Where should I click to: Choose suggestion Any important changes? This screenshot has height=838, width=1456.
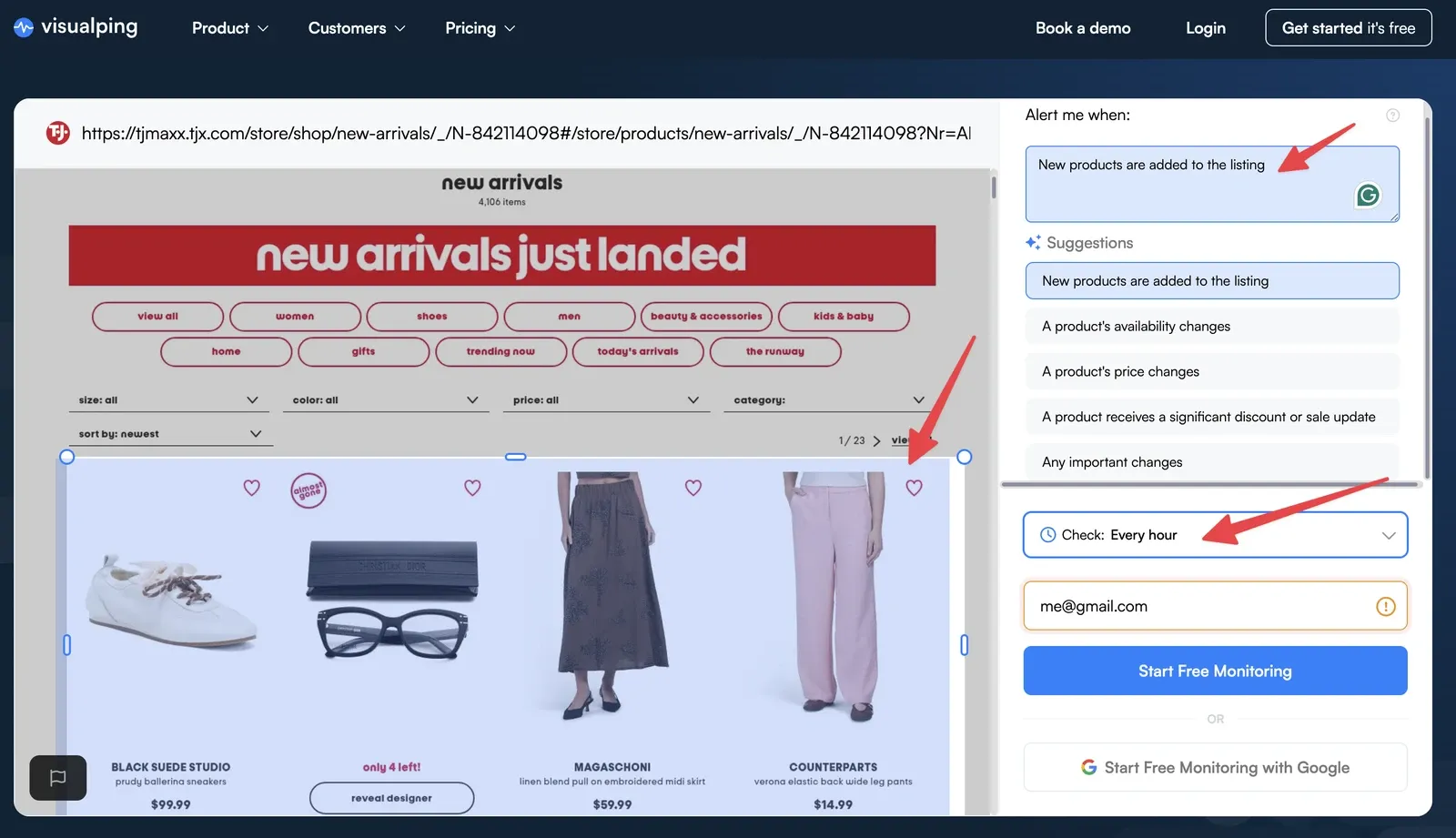[x=1212, y=462]
